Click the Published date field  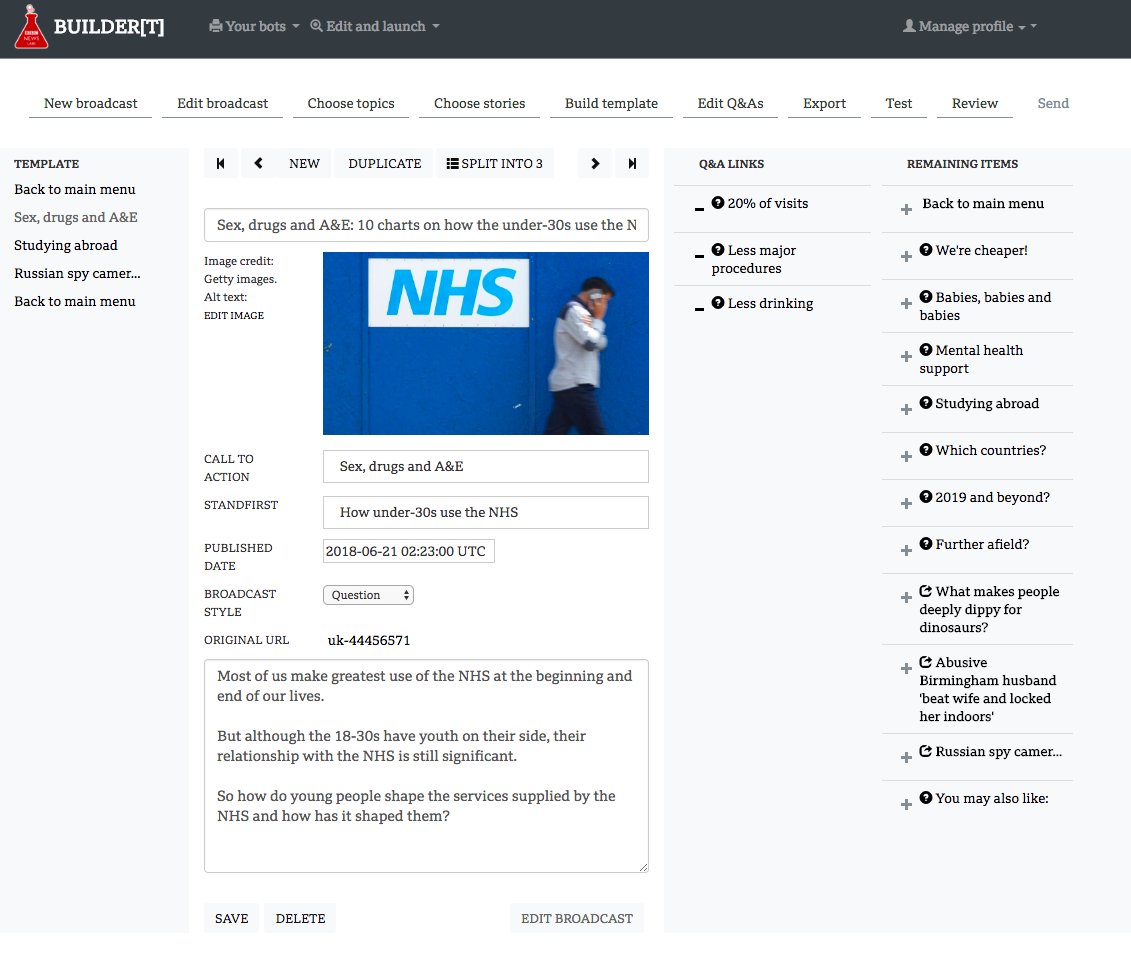[408, 551]
